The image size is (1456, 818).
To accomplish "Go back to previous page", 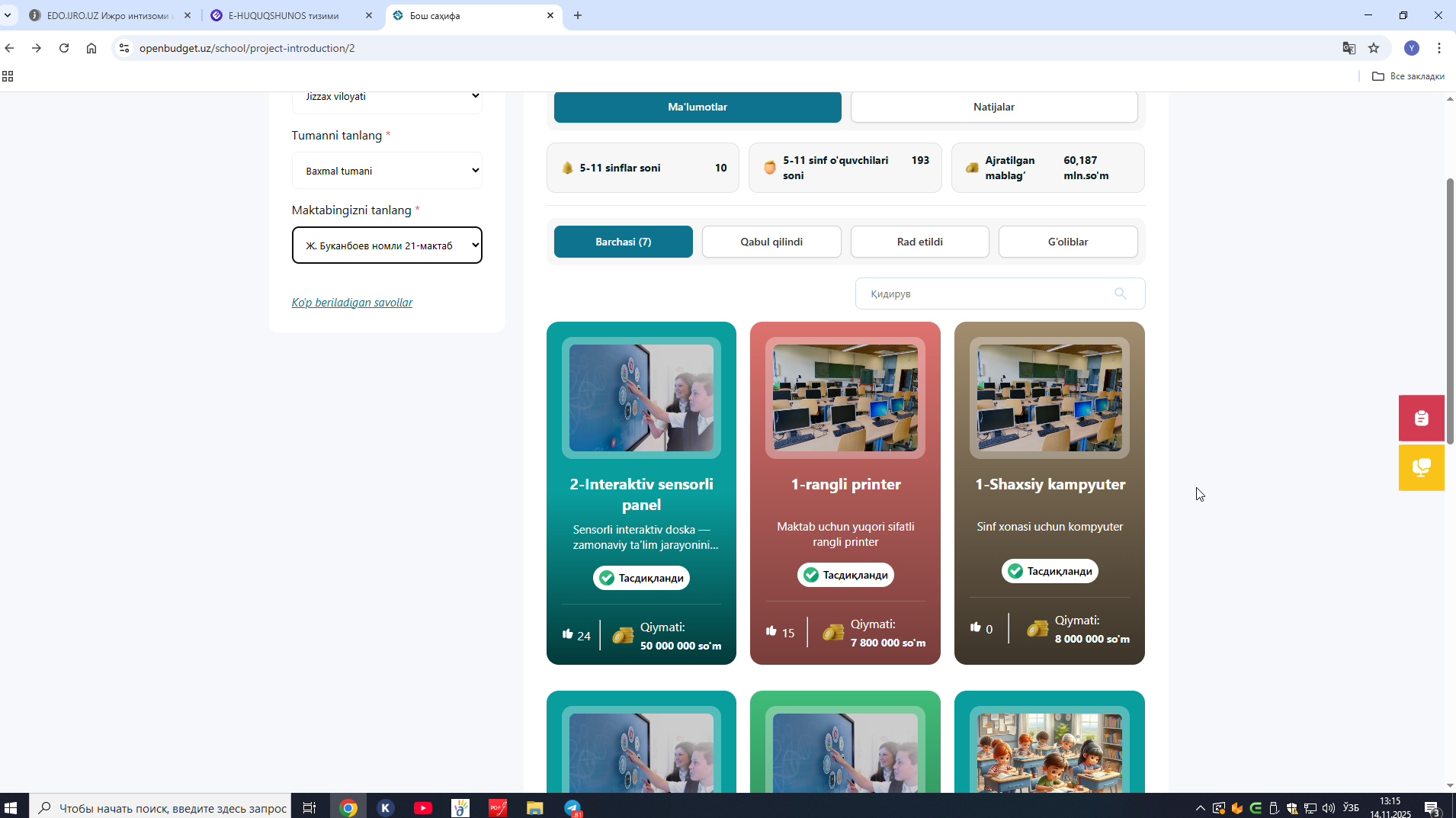I will [x=9, y=48].
